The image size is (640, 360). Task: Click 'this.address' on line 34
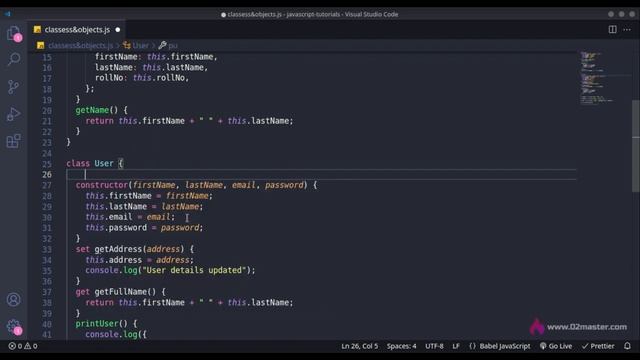113,260
